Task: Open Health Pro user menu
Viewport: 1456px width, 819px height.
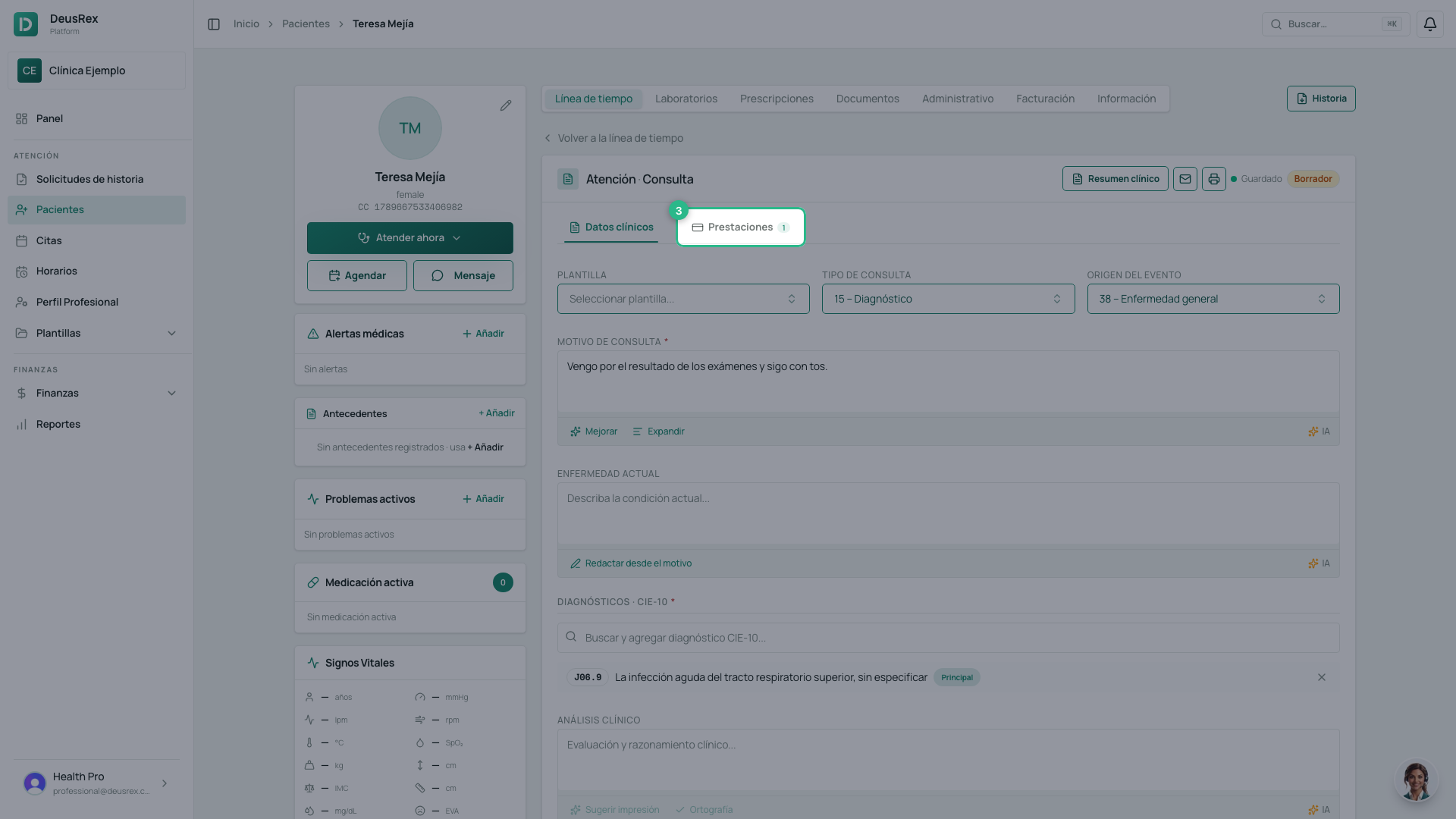Action: tap(96, 783)
